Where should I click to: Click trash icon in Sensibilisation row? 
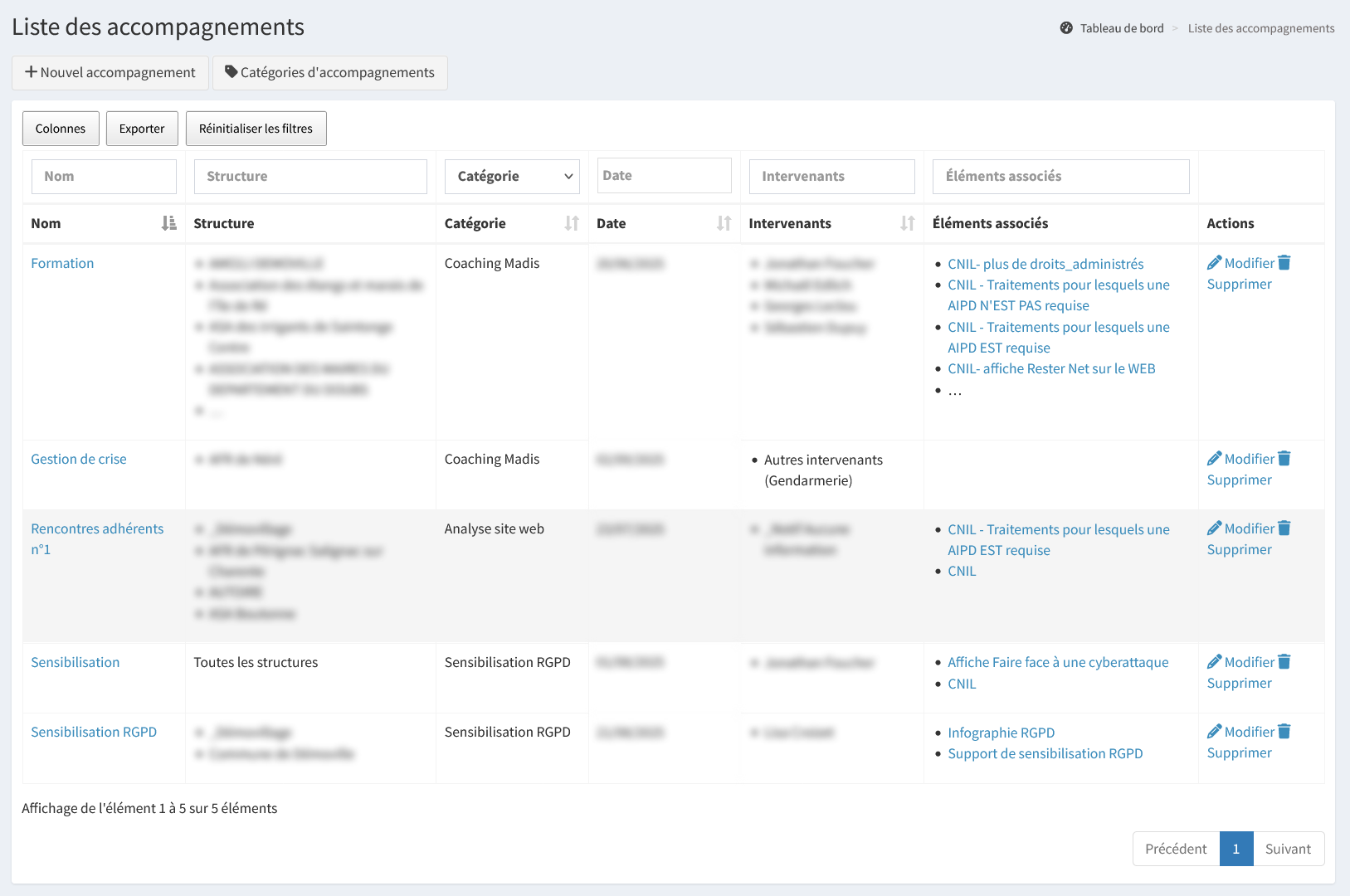[x=1284, y=662]
